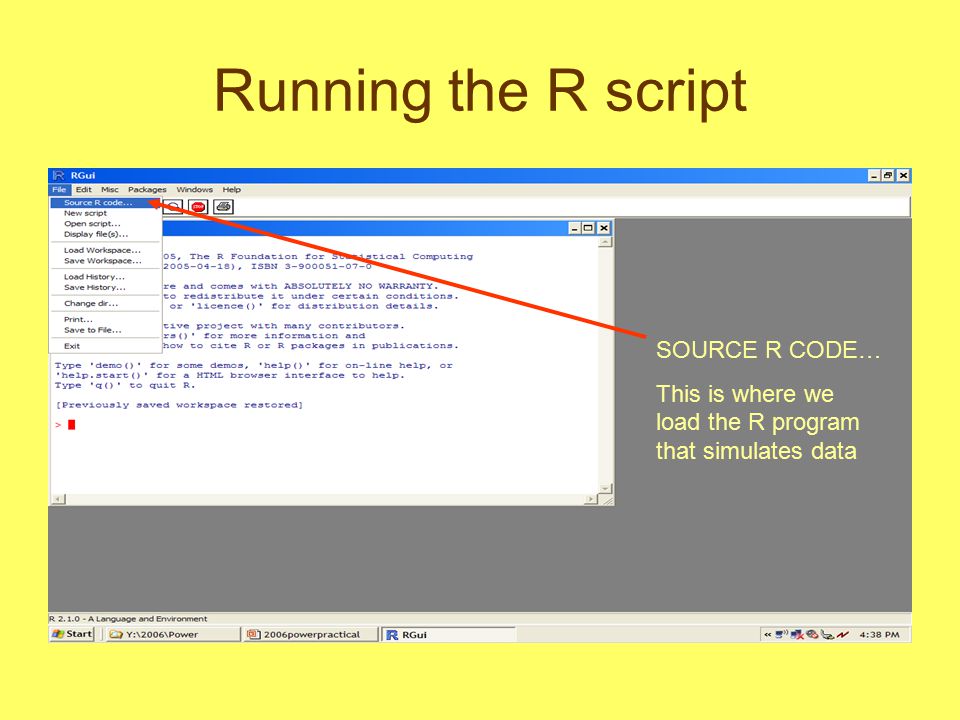960x720 pixels.
Task: Expand hidden tray icons chevron
Action: (768, 634)
